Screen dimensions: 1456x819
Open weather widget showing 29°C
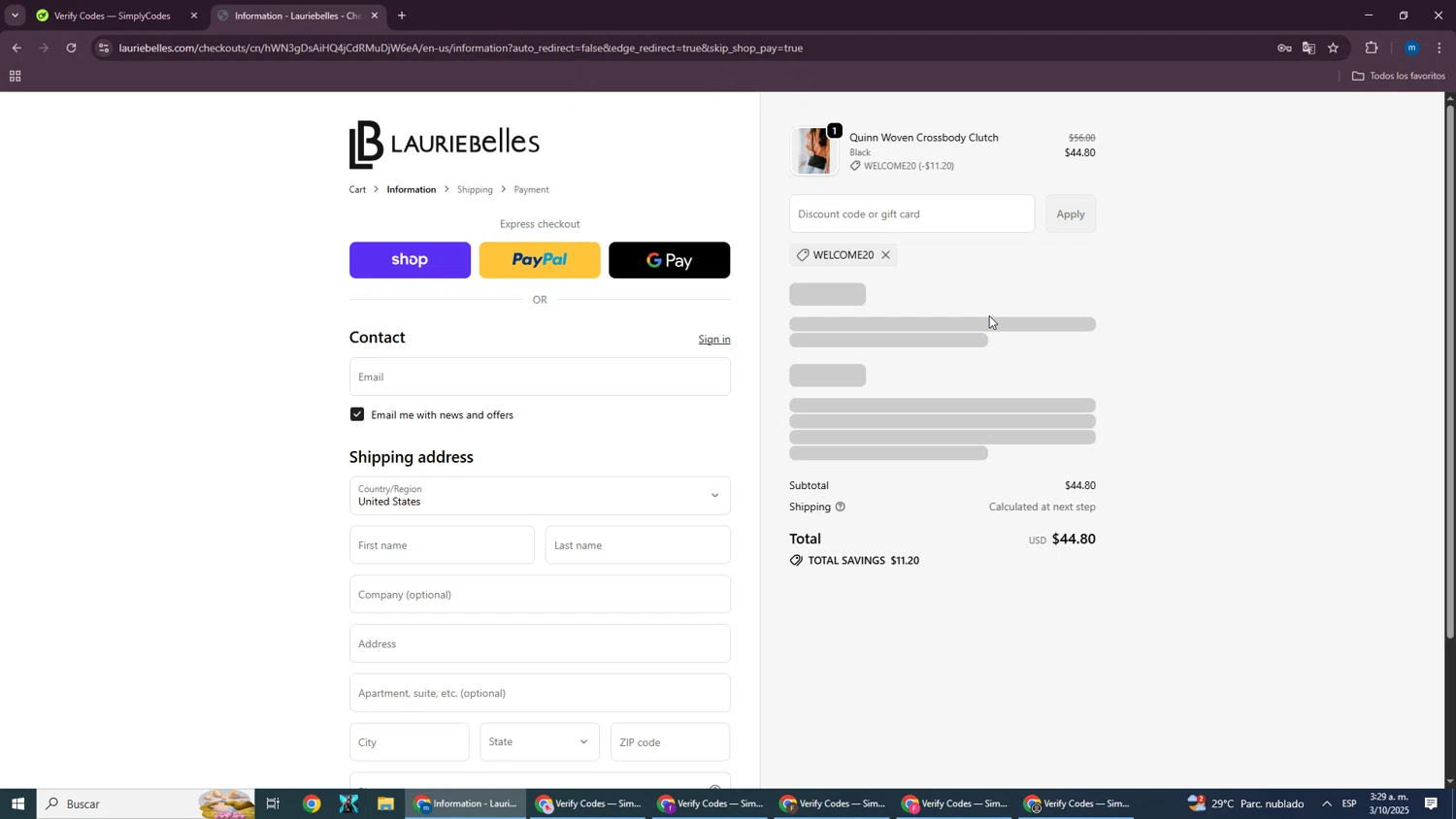[x=1245, y=803]
